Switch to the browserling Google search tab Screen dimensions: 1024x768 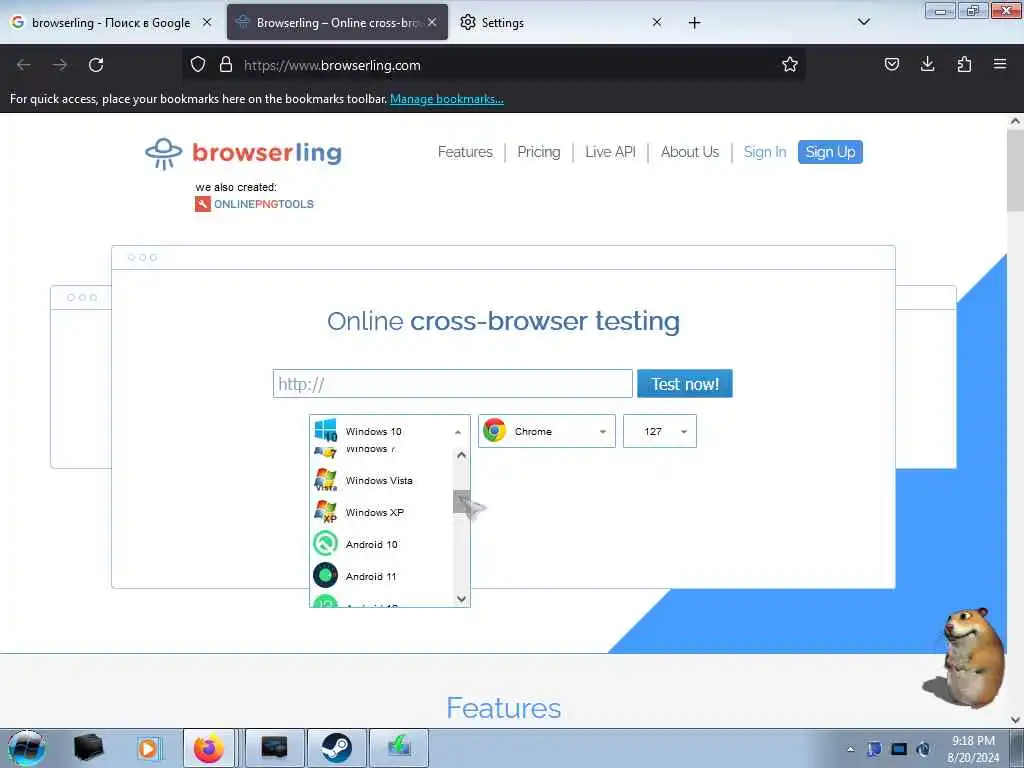click(x=111, y=22)
